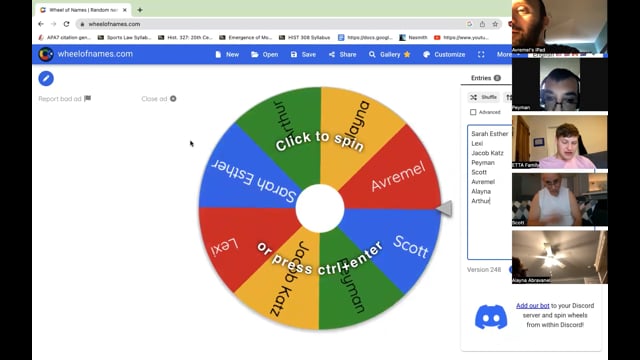Select Avremel's iPad video thumbnail

coord(560,26)
